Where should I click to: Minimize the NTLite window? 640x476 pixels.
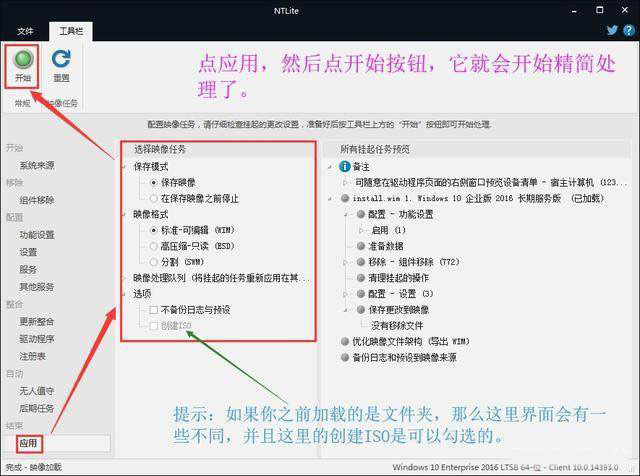click(x=574, y=11)
